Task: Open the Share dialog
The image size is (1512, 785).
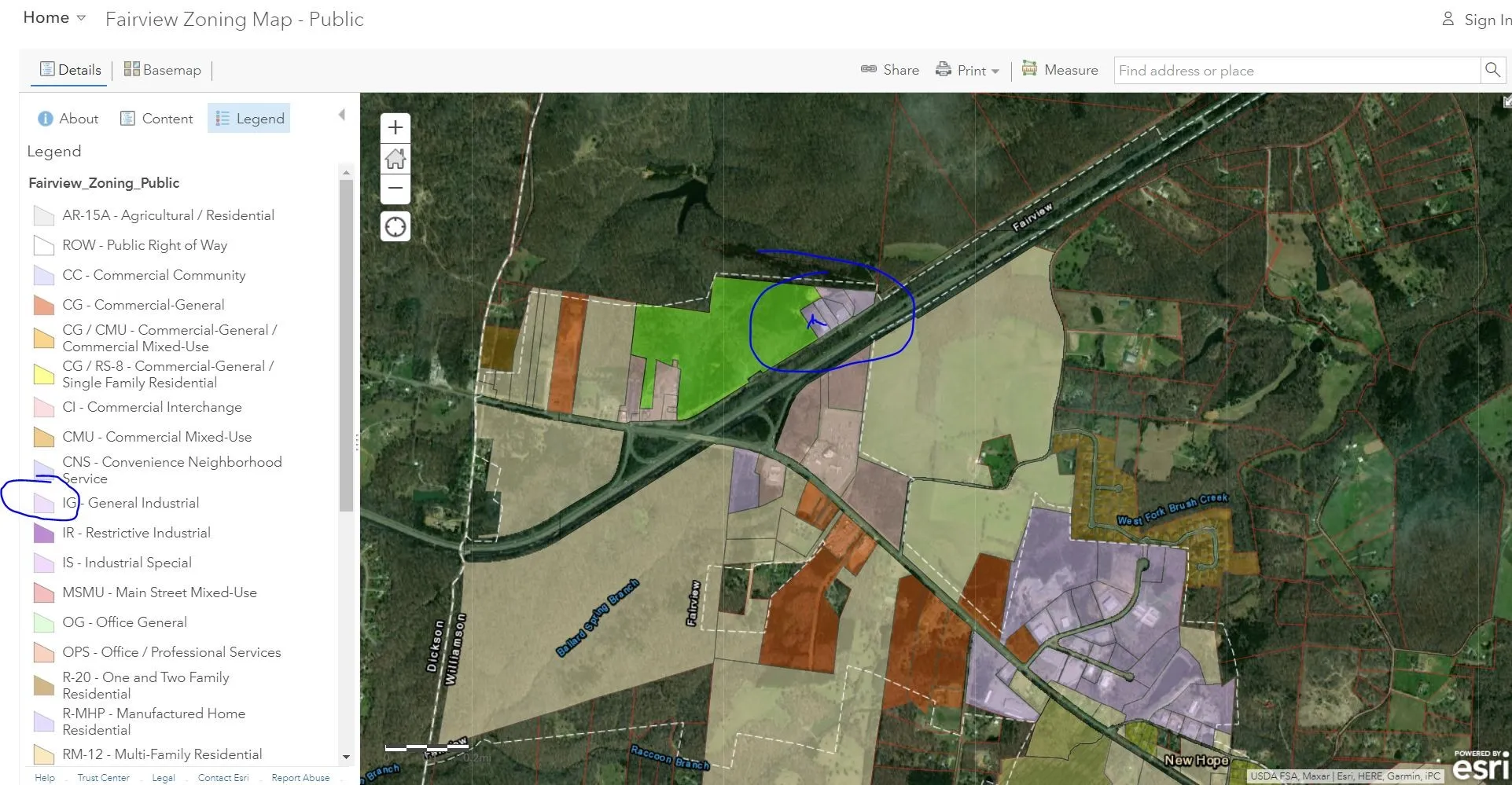Action: [x=890, y=70]
